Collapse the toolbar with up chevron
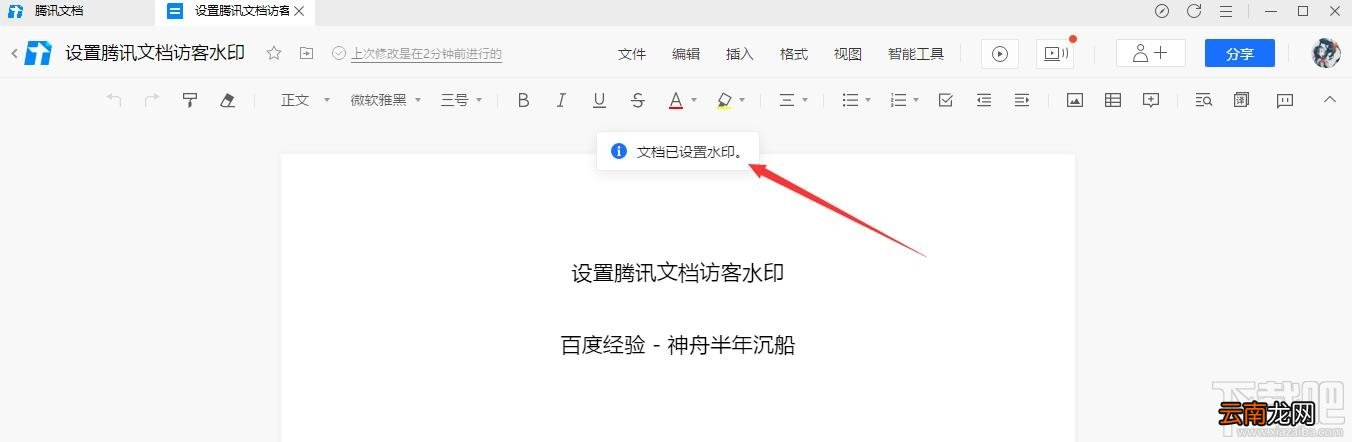This screenshot has width=1352, height=442. point(1329,99)
